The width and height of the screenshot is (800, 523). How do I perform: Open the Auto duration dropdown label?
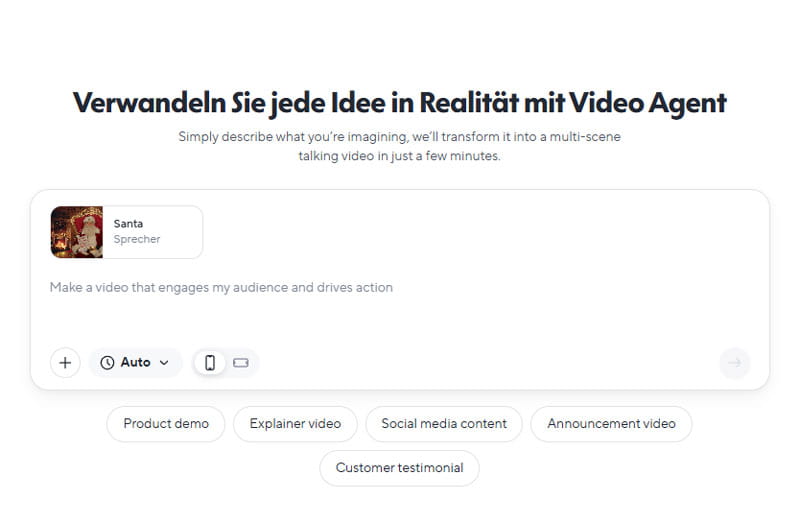pyautogui.click(x=136, y=363)
